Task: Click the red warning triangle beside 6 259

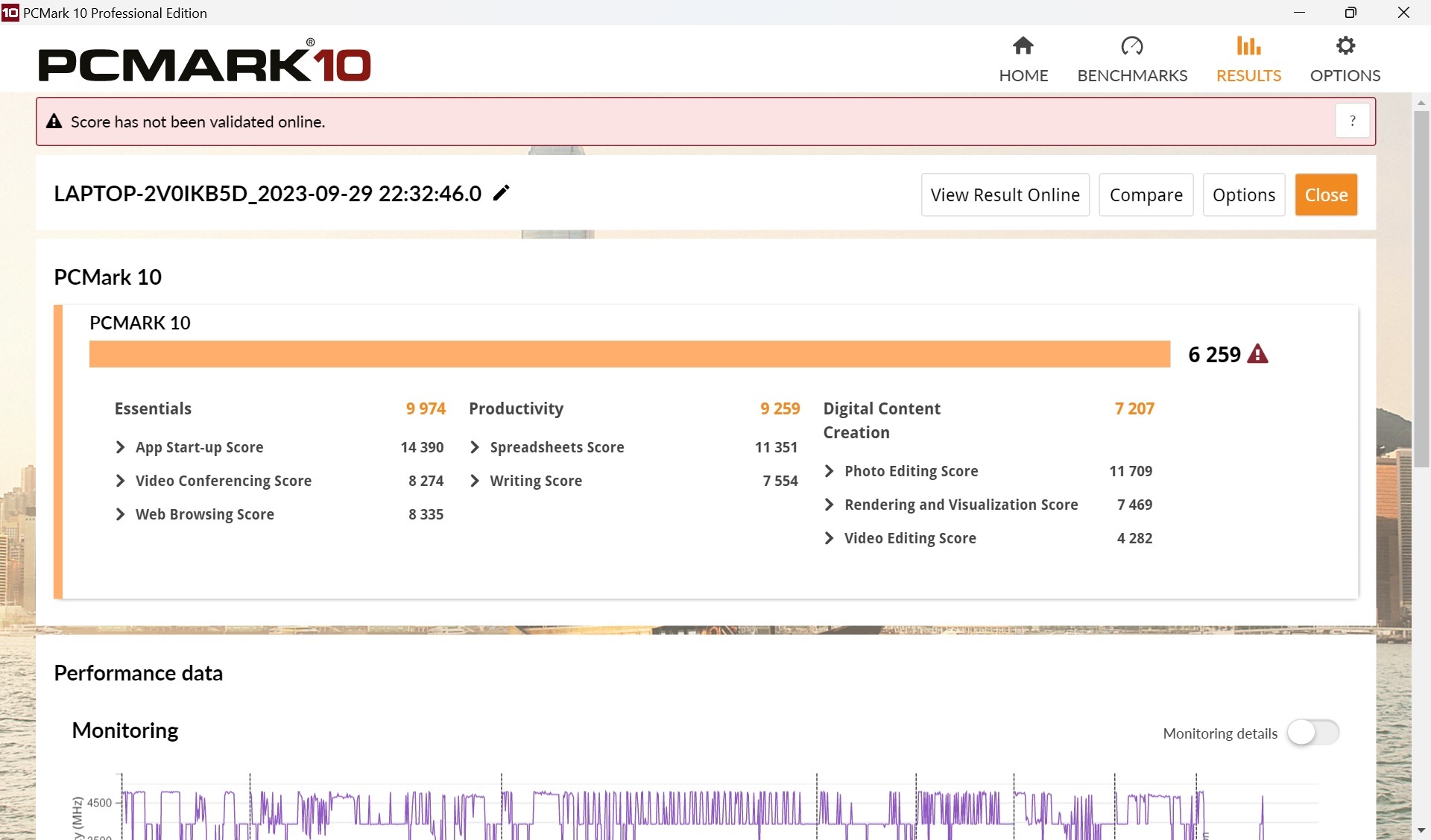Action: [1258, 354]
